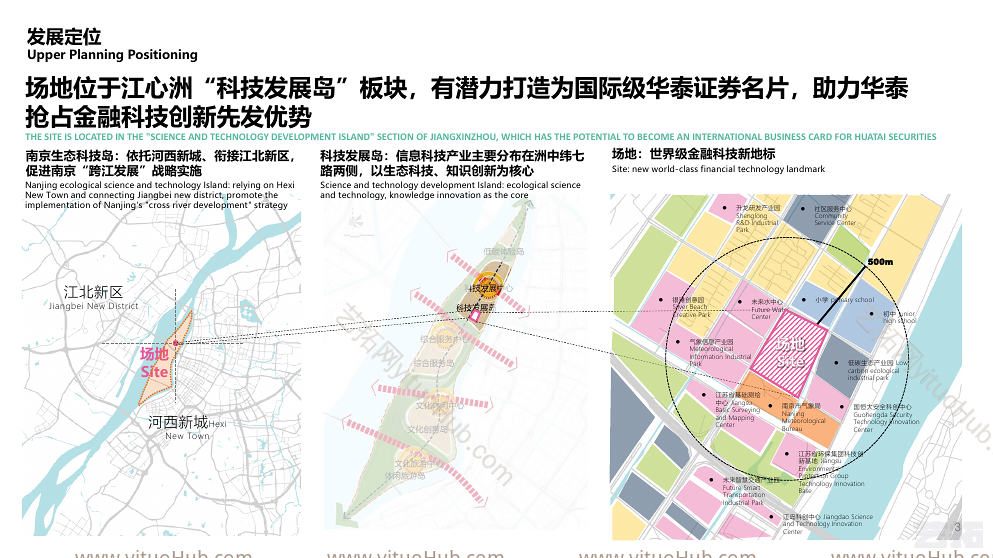
Task: Click the small pink site square on the island map
Action: [x=474, y=316]
